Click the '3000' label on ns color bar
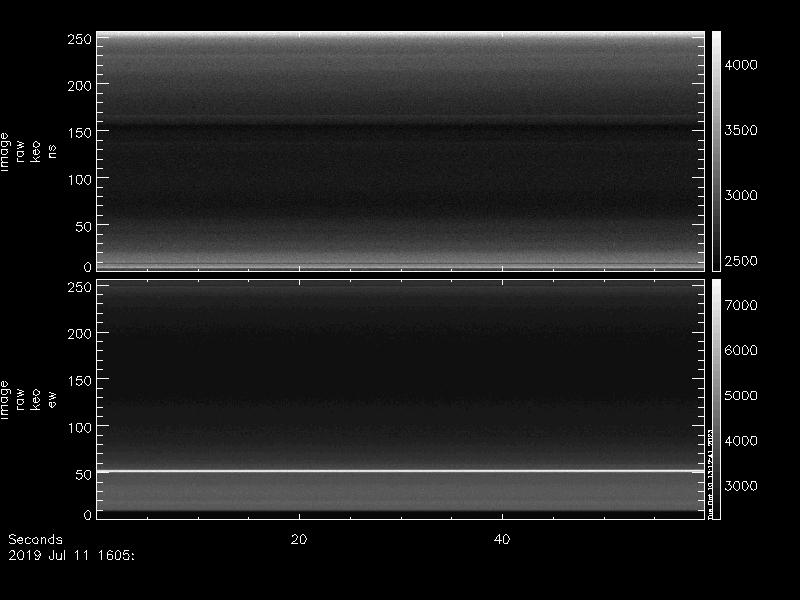Image resolution: width=800 pixels, height=600 pixels. [741, 195]
